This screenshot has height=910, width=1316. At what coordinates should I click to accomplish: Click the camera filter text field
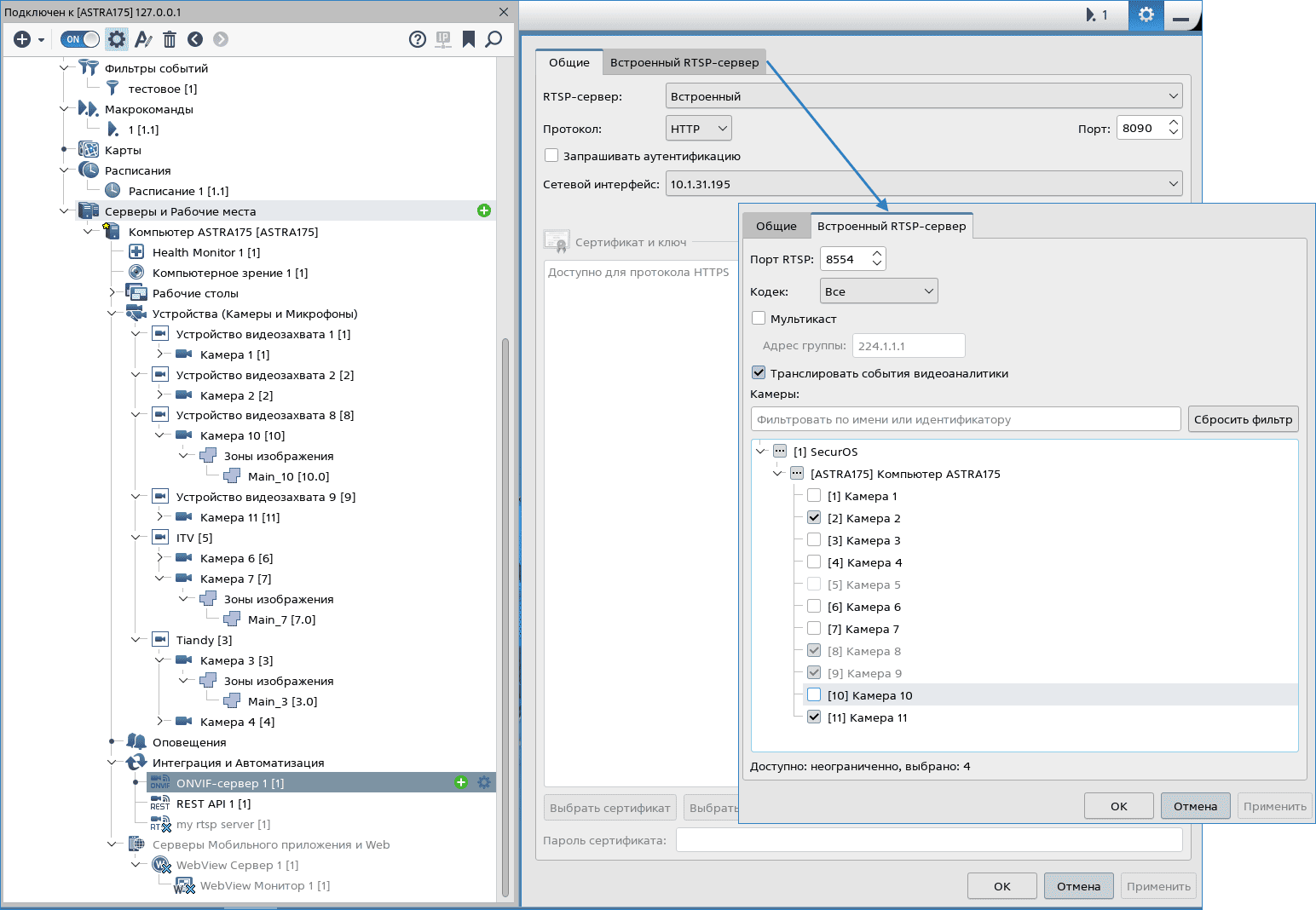click(965, 419)
